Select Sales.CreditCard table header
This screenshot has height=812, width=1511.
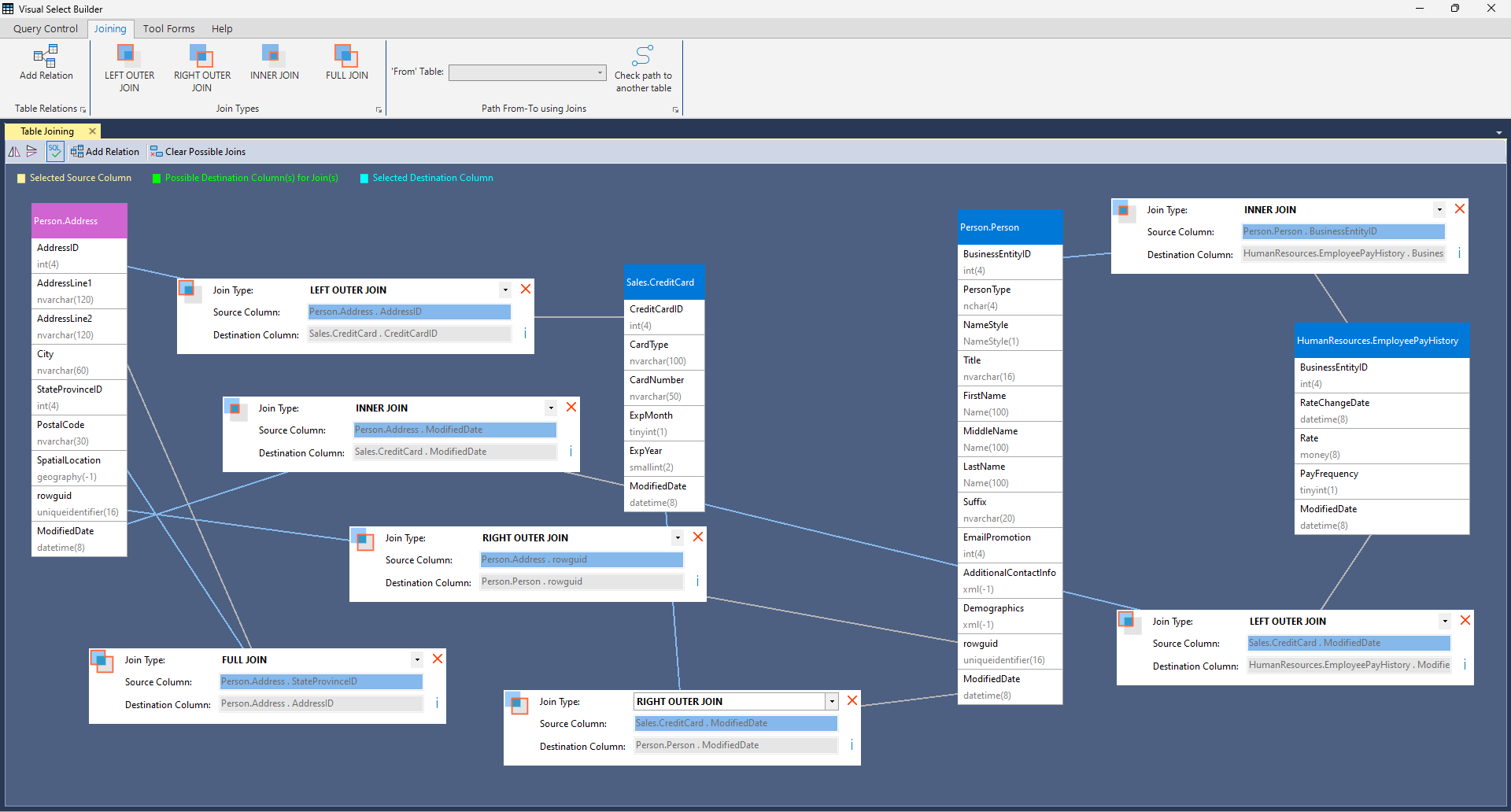tap(664, 282)
